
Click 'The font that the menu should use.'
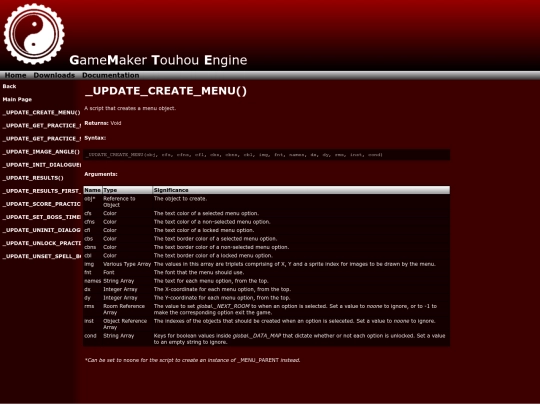coord(199,272)
